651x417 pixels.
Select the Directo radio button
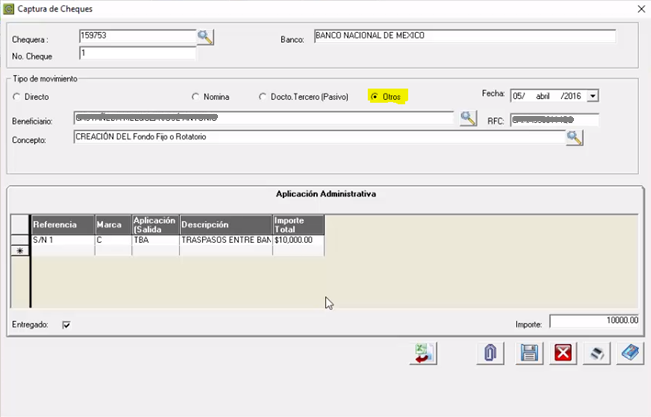[16, 97]
